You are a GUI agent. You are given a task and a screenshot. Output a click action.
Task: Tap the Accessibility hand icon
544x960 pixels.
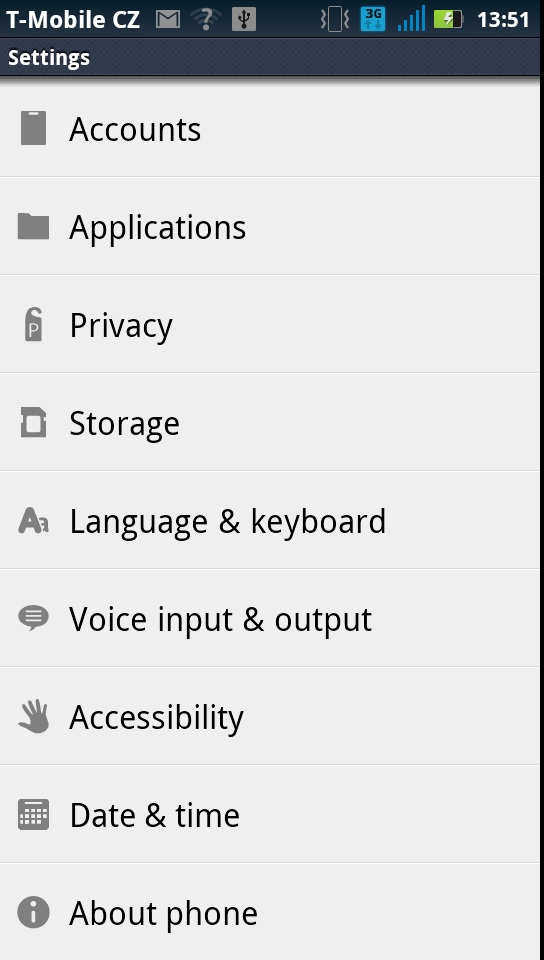[x=33, y=716]
